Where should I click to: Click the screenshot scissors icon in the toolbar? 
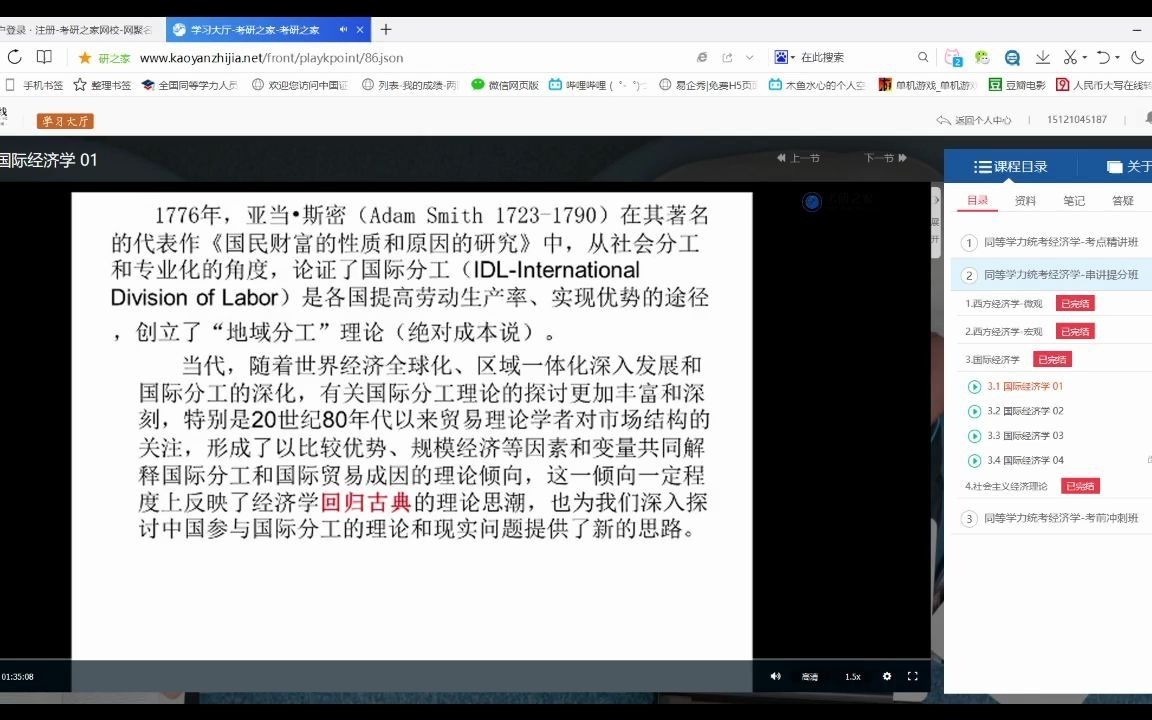pyautogui.click(x=1069, y=57)
